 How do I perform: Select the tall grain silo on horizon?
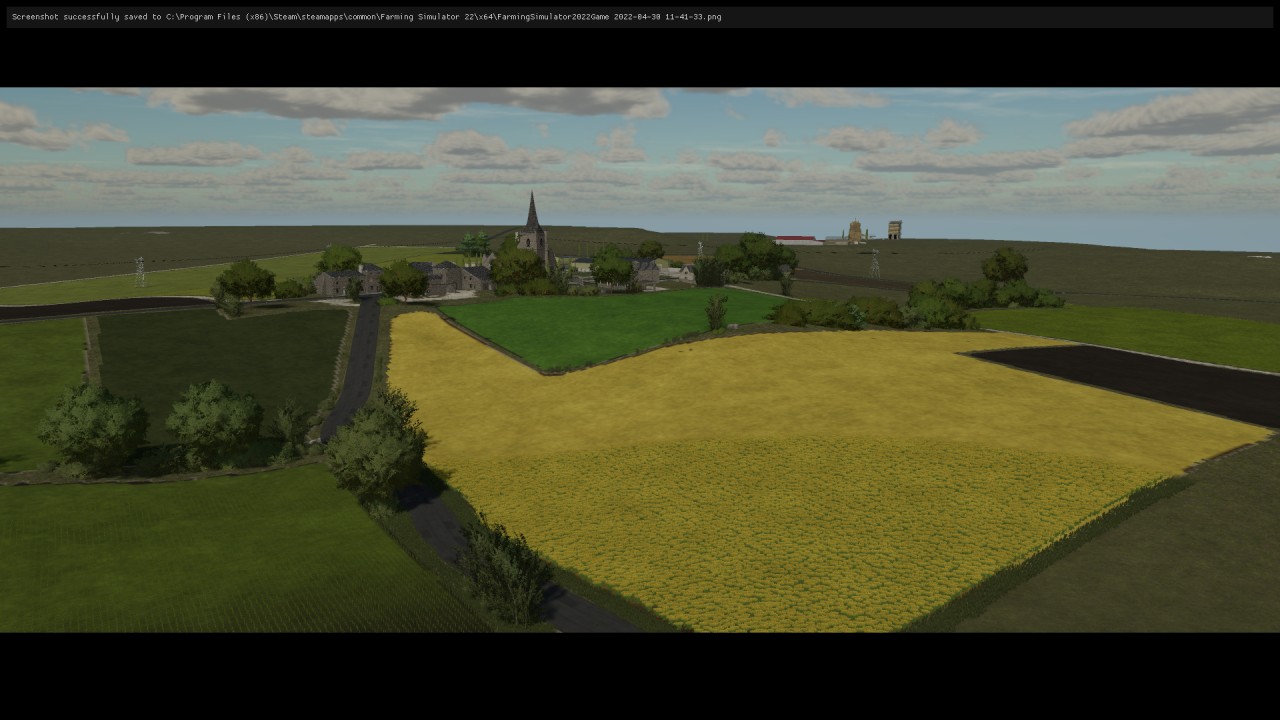(855, 232)
